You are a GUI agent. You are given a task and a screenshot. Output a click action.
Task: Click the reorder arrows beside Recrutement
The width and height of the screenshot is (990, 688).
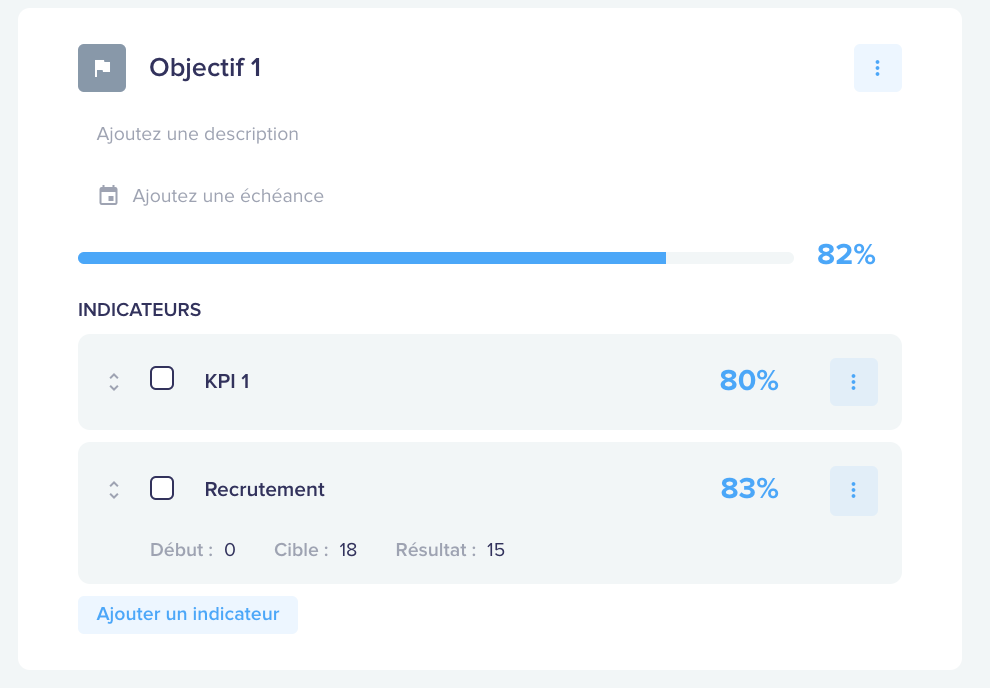tap(114, 490)
